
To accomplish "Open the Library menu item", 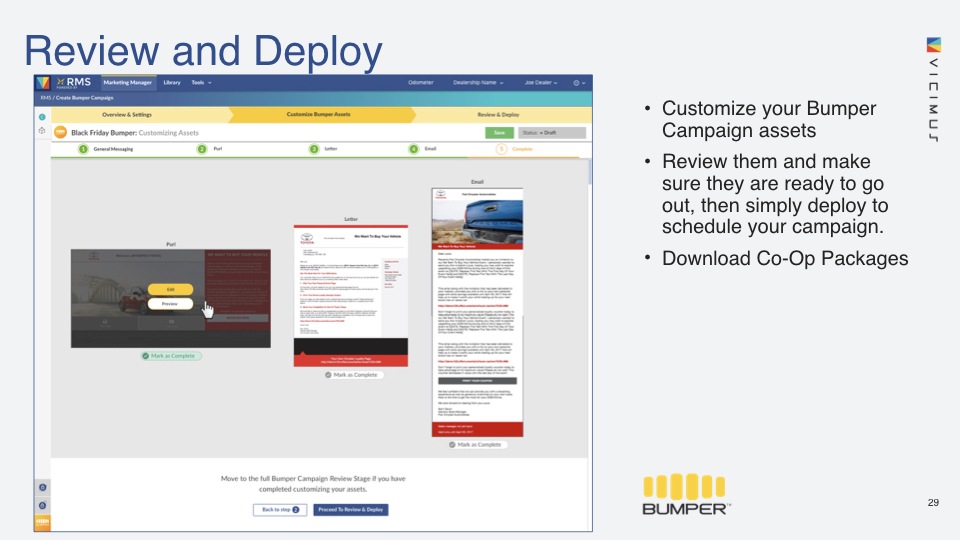I will point(172,83).
